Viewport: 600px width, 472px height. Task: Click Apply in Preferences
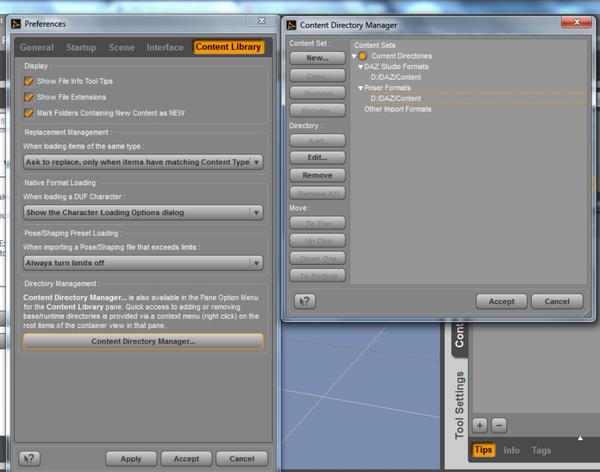coord(131,459)
